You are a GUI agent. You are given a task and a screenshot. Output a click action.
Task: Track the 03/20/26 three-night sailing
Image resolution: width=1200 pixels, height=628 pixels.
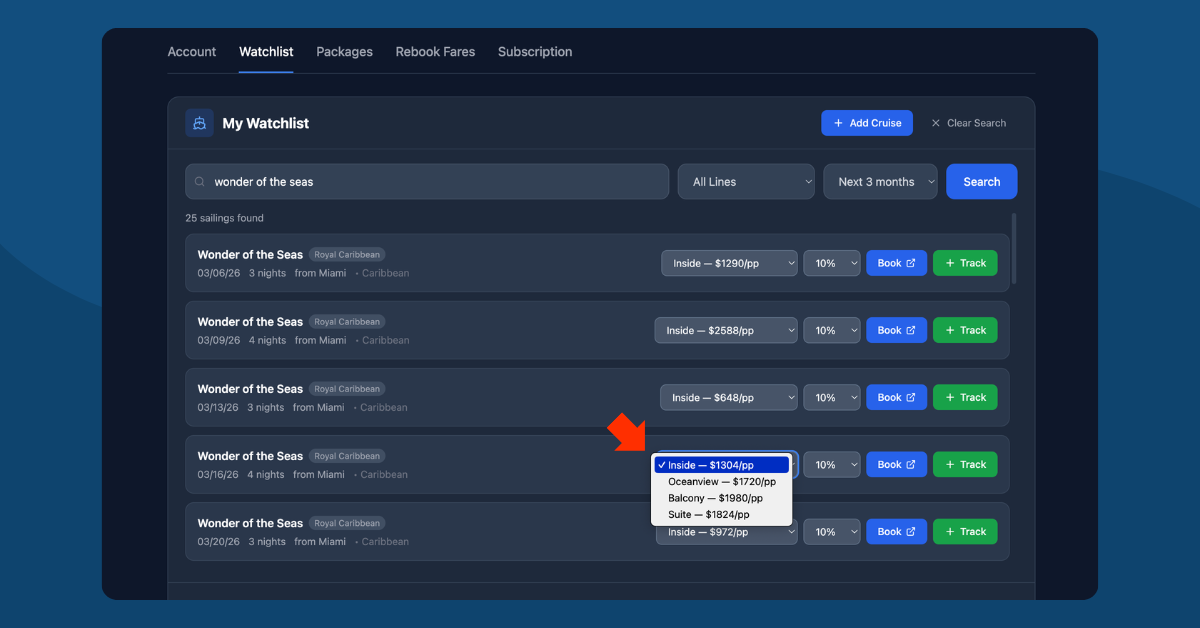pos(964,532)
